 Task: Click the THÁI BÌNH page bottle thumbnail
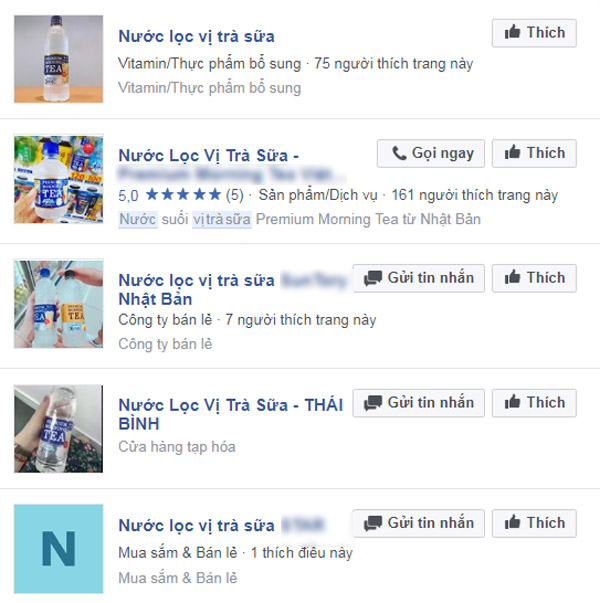(x=58, y=429)
